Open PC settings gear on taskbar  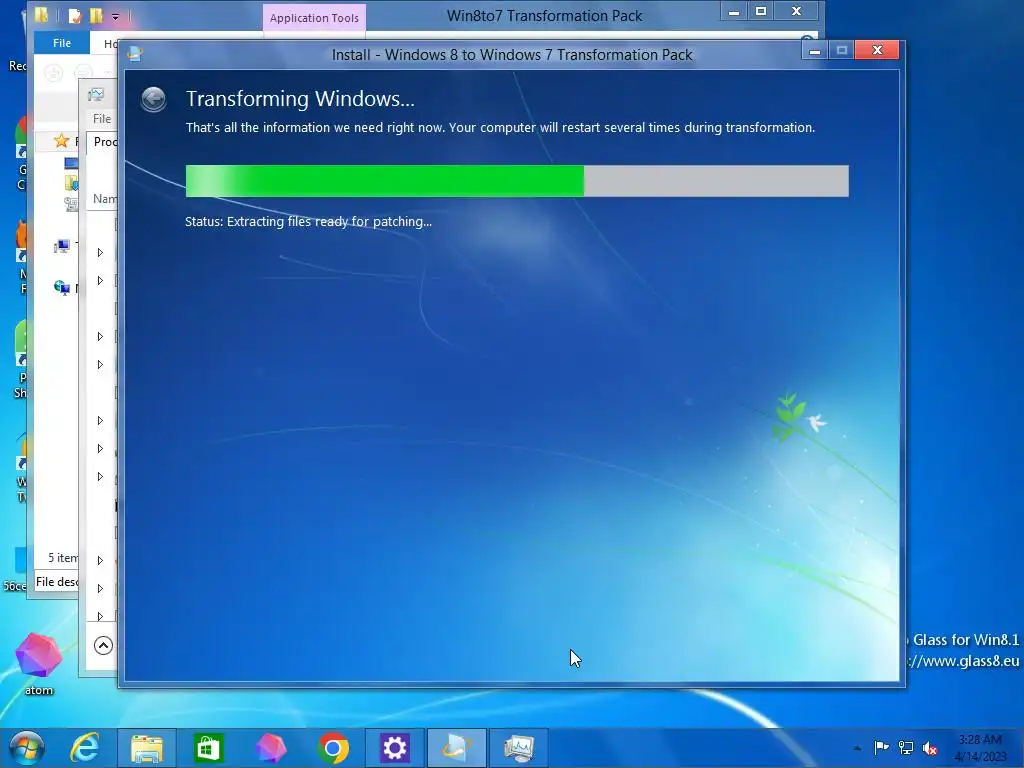point(394,748)
